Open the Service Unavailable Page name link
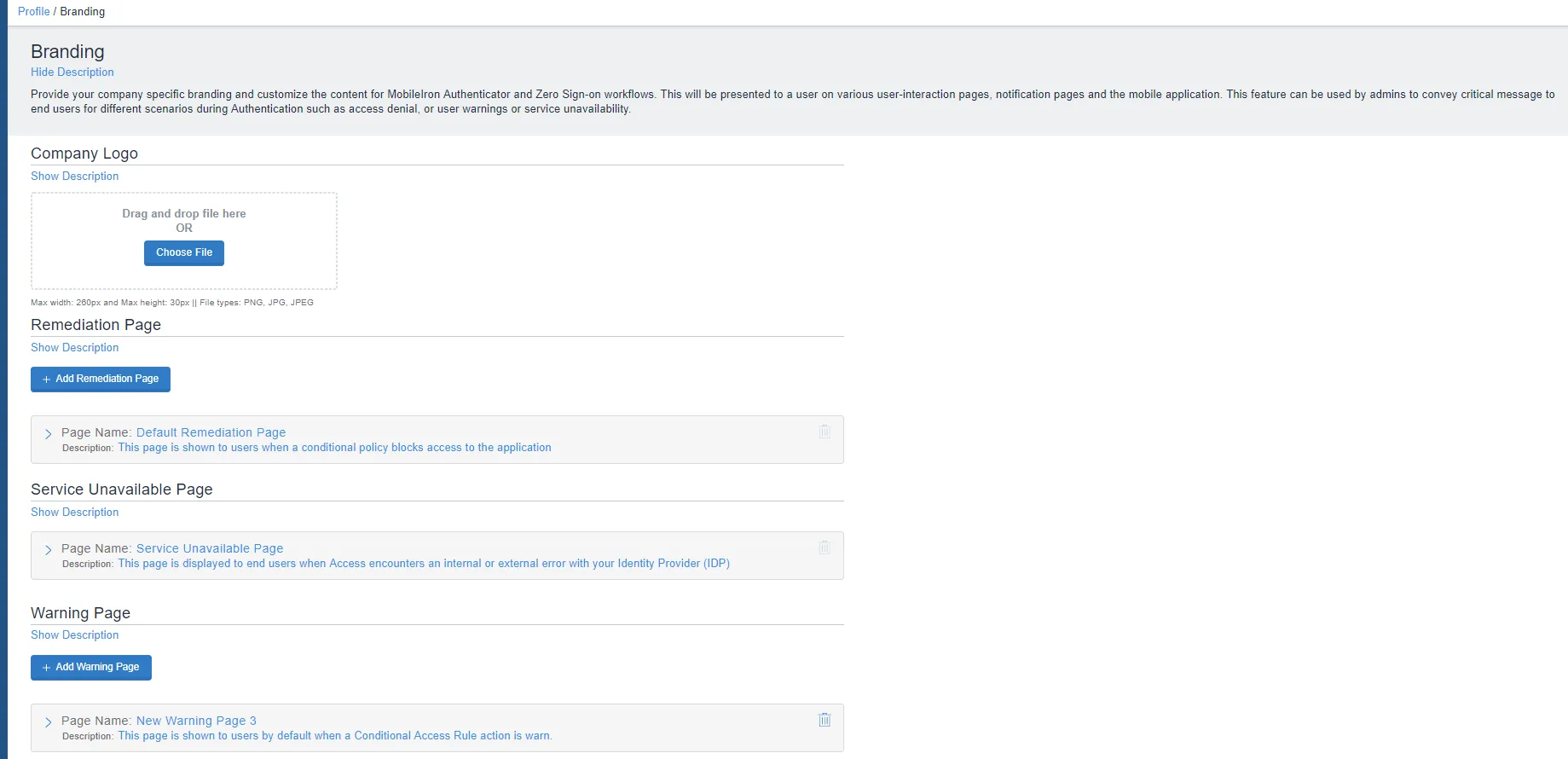Viewport: 1568px width, 759px height. (x=210, y=548)
